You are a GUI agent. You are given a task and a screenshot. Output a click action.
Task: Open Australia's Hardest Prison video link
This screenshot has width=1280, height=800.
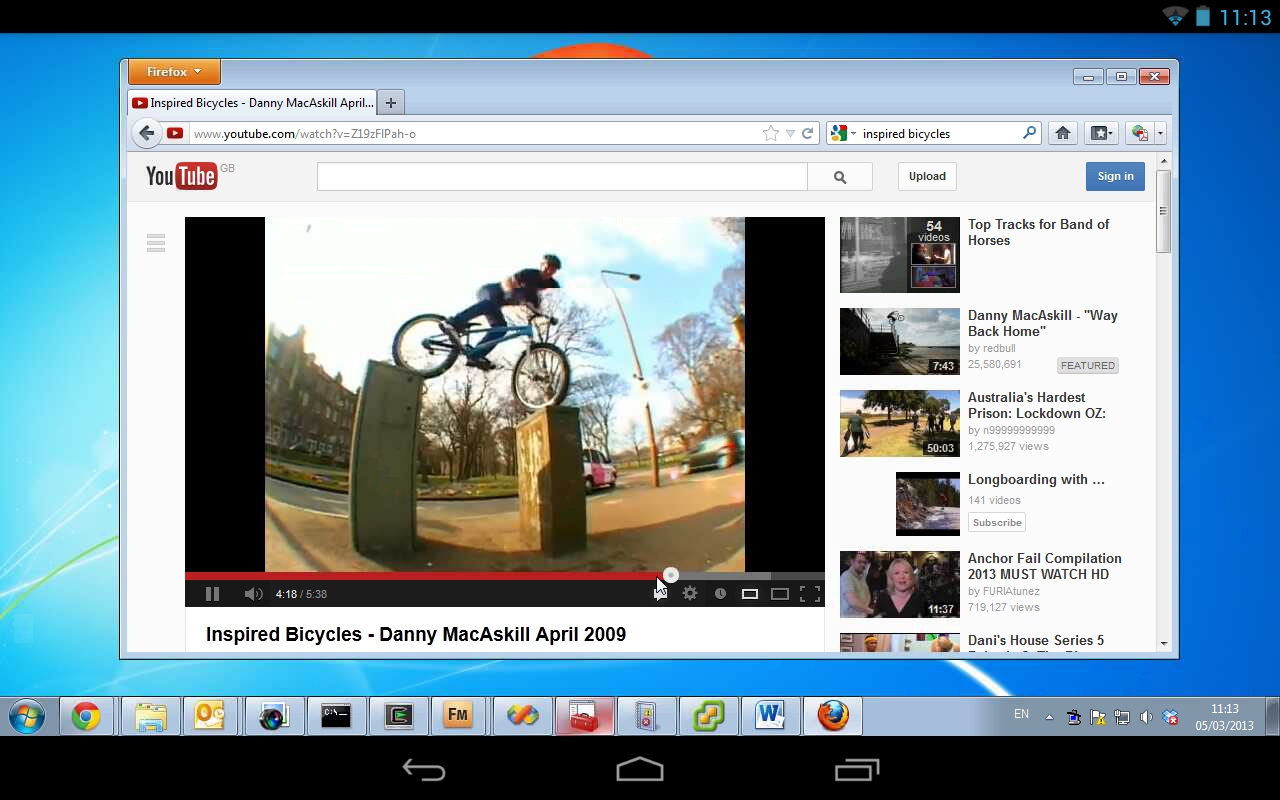pos(1037,405)
